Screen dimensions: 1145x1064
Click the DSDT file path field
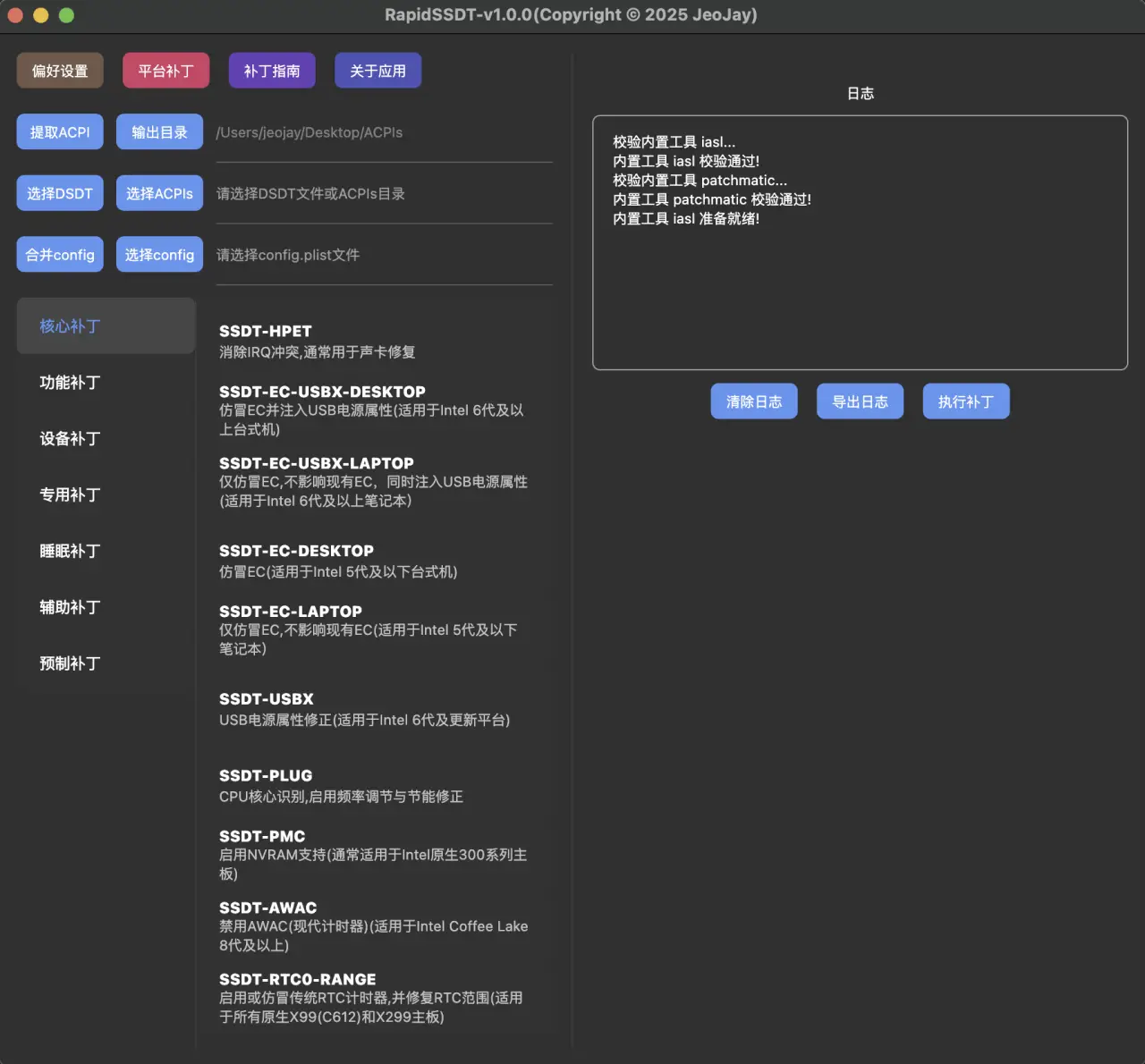pyautogui.click(x=384, y=194)
